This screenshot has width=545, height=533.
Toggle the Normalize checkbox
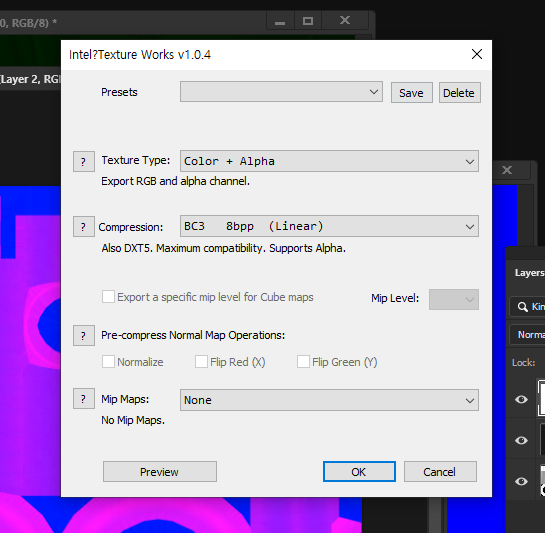tap(108, 362)
